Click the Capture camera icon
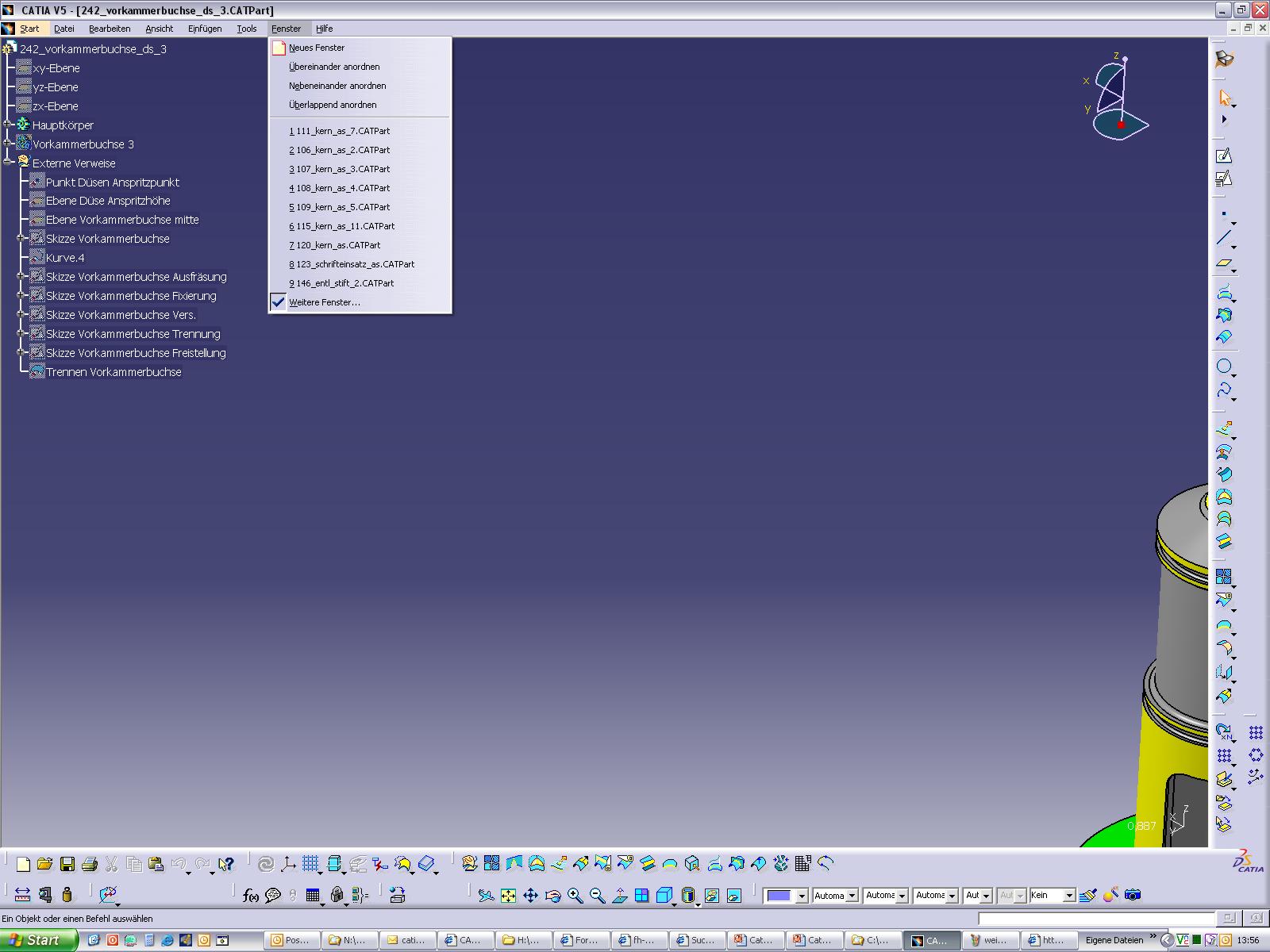 1133,895
